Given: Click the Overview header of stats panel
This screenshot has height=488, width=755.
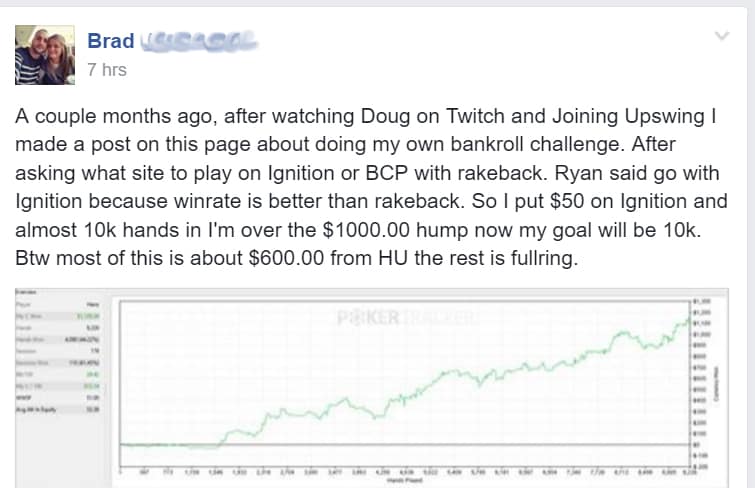Looking at the screenshot, I should 26,292.
